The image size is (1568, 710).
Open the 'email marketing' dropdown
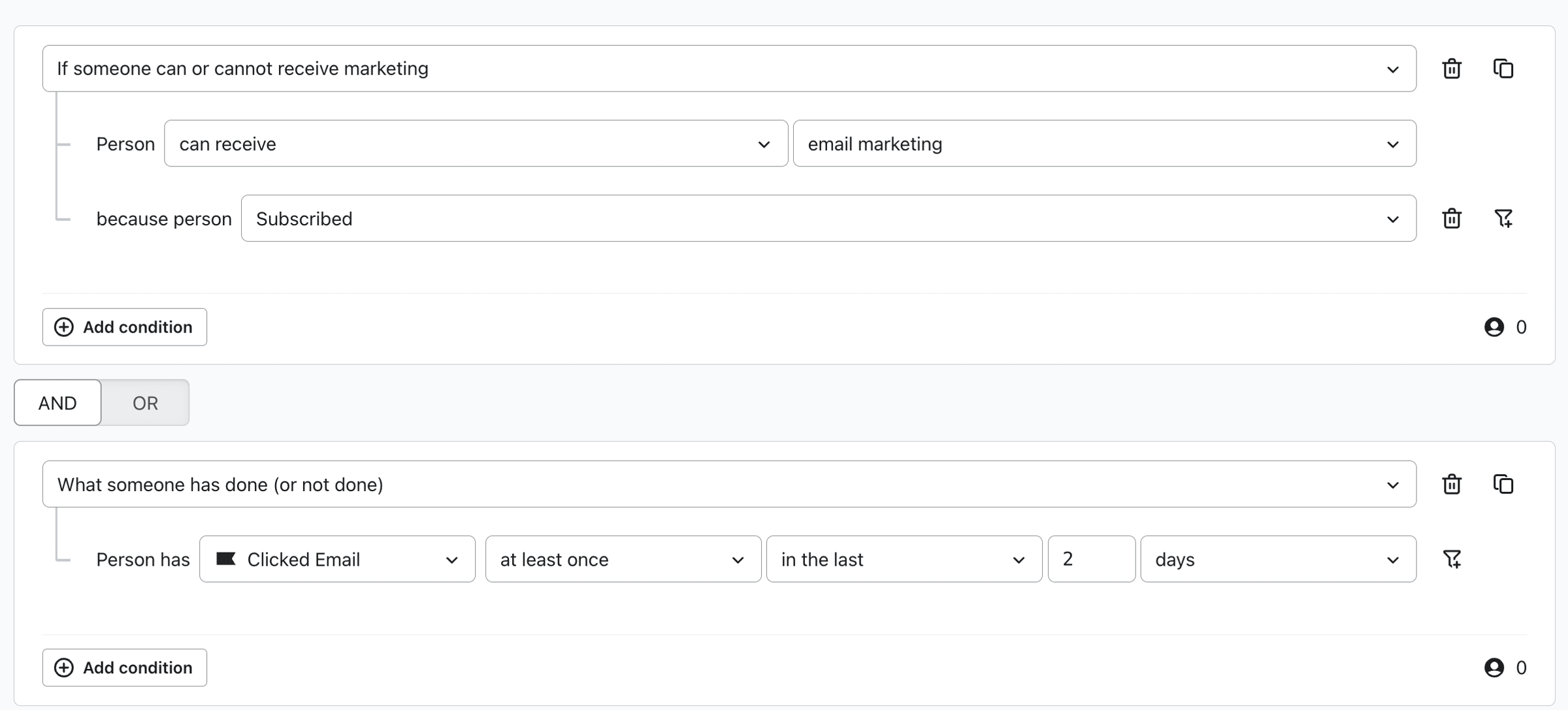pyautogui.click(x=1103, y=144)
